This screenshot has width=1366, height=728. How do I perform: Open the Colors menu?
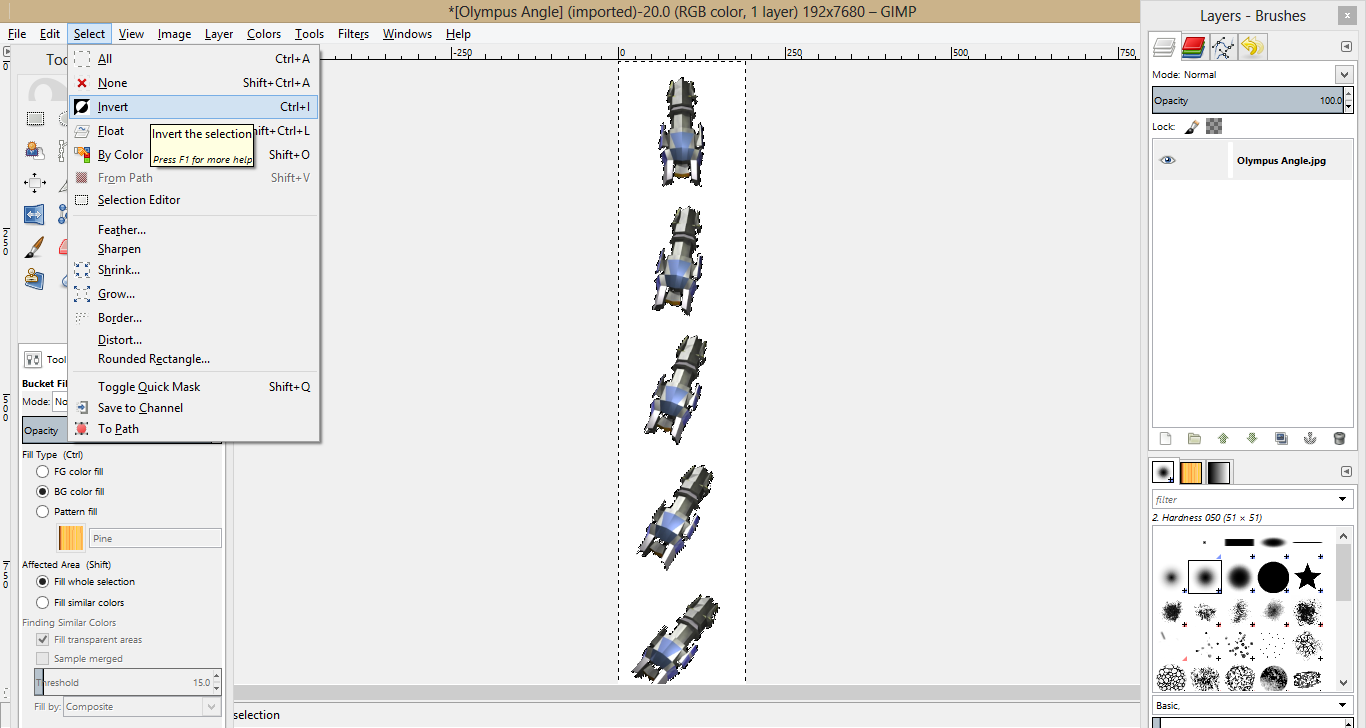click(x=264, y=34)
